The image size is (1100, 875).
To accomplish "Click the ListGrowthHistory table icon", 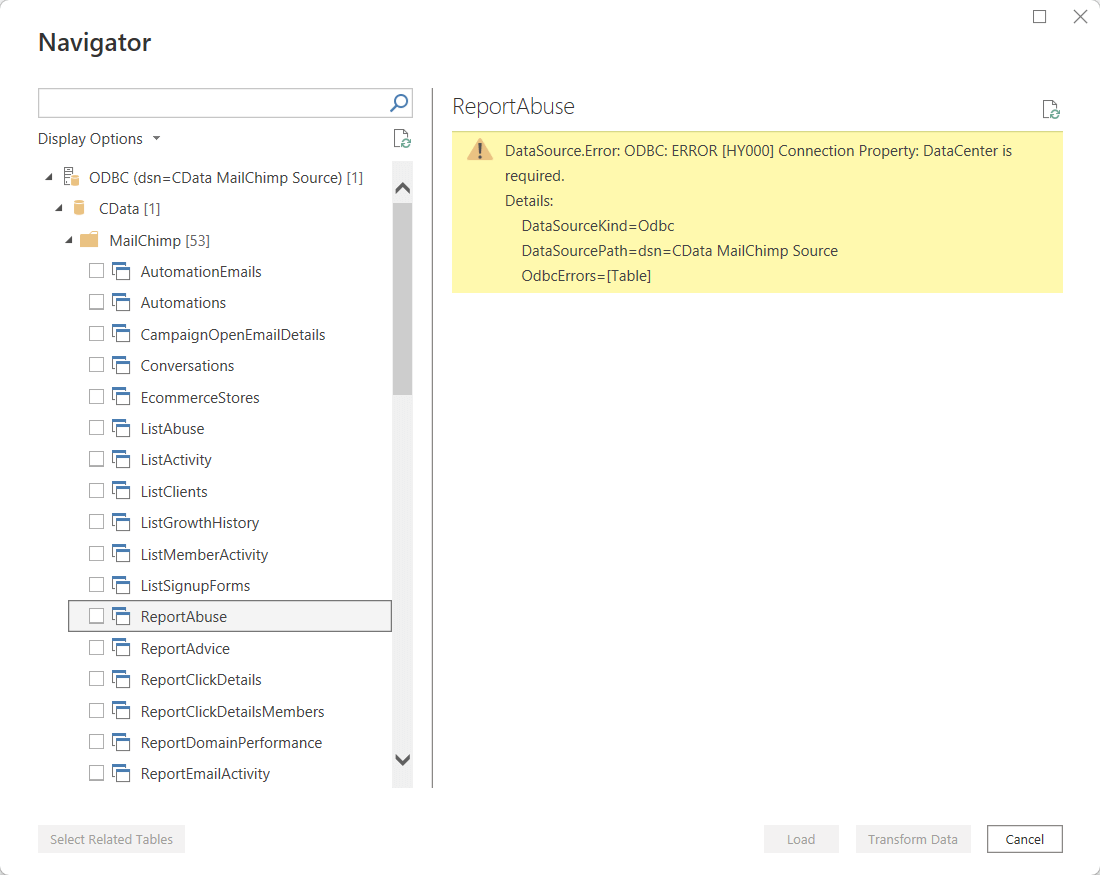I will point(121,522).
